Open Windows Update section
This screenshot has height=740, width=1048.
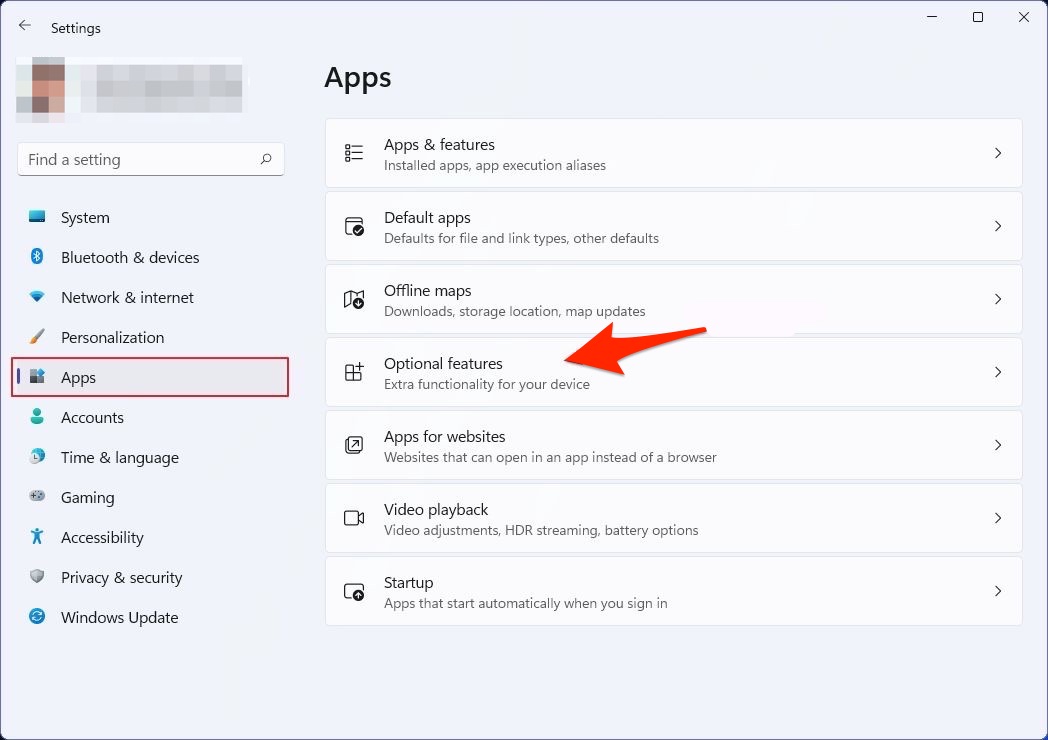click(x=119, y=618)
